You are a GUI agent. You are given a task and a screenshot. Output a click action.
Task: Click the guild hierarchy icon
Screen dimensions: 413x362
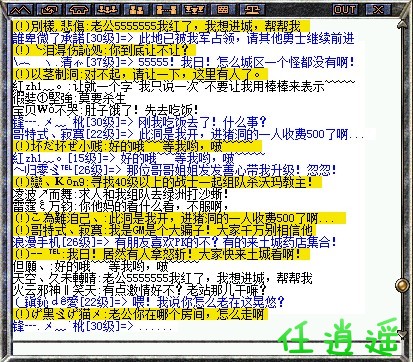194,9
